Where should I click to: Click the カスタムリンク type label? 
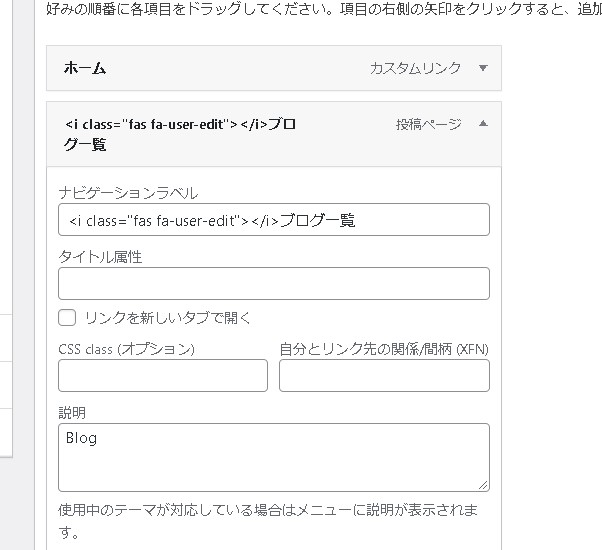415,68
